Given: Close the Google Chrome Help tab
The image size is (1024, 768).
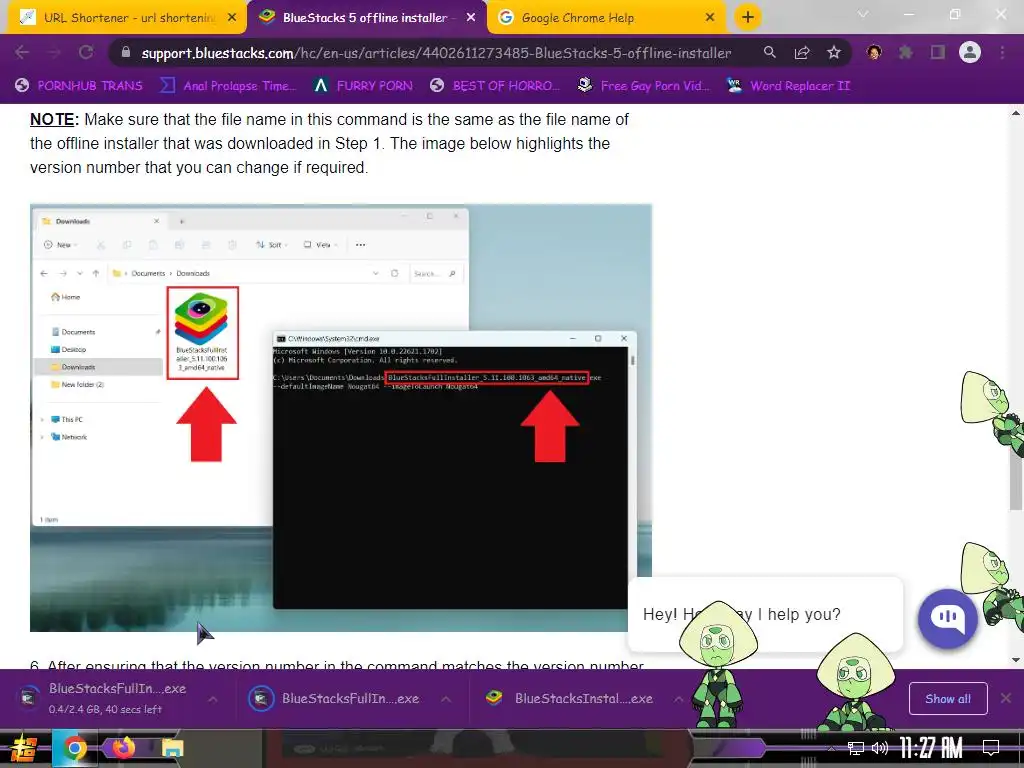Looking at the screenshot, I should coord(710,18).
